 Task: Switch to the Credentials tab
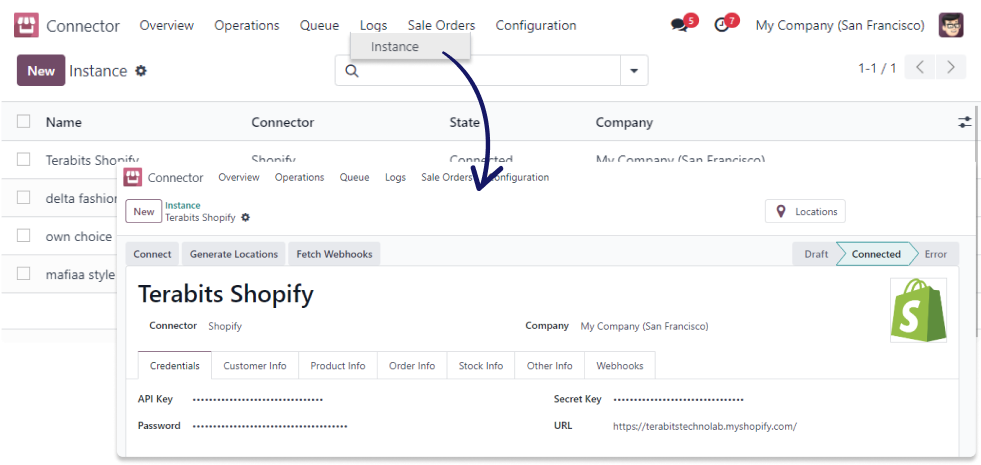[175, 365]
